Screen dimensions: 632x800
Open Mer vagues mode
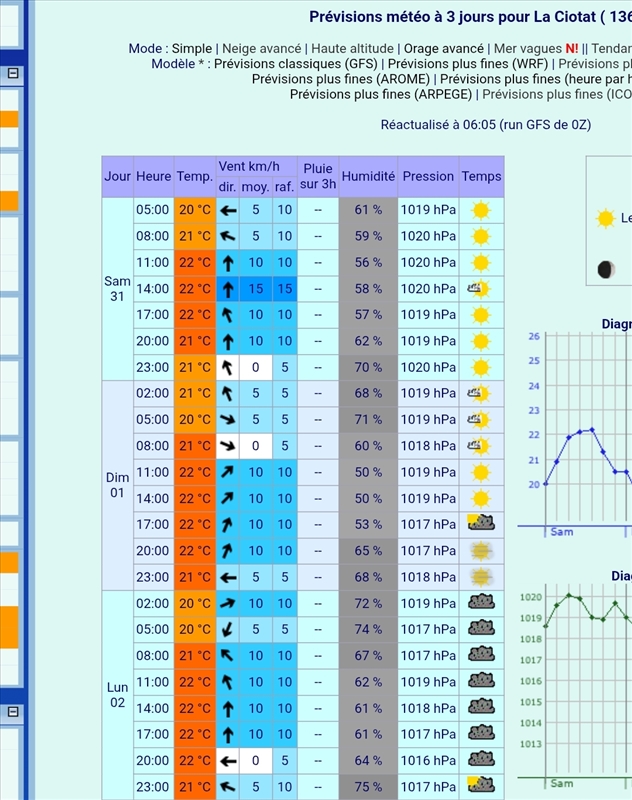(x=527, y=48)
